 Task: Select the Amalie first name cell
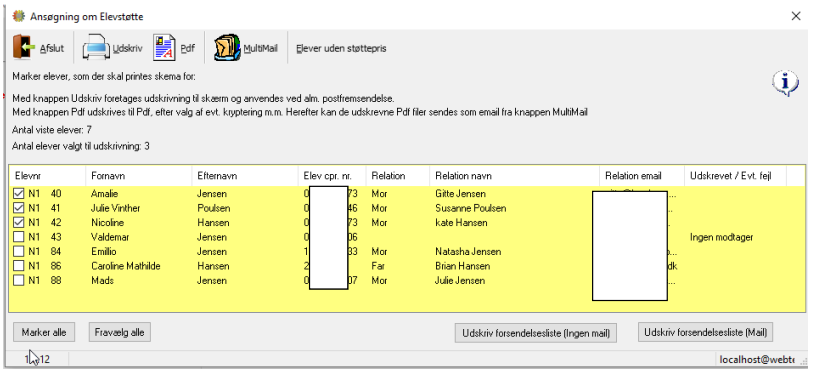coord(104,194)
